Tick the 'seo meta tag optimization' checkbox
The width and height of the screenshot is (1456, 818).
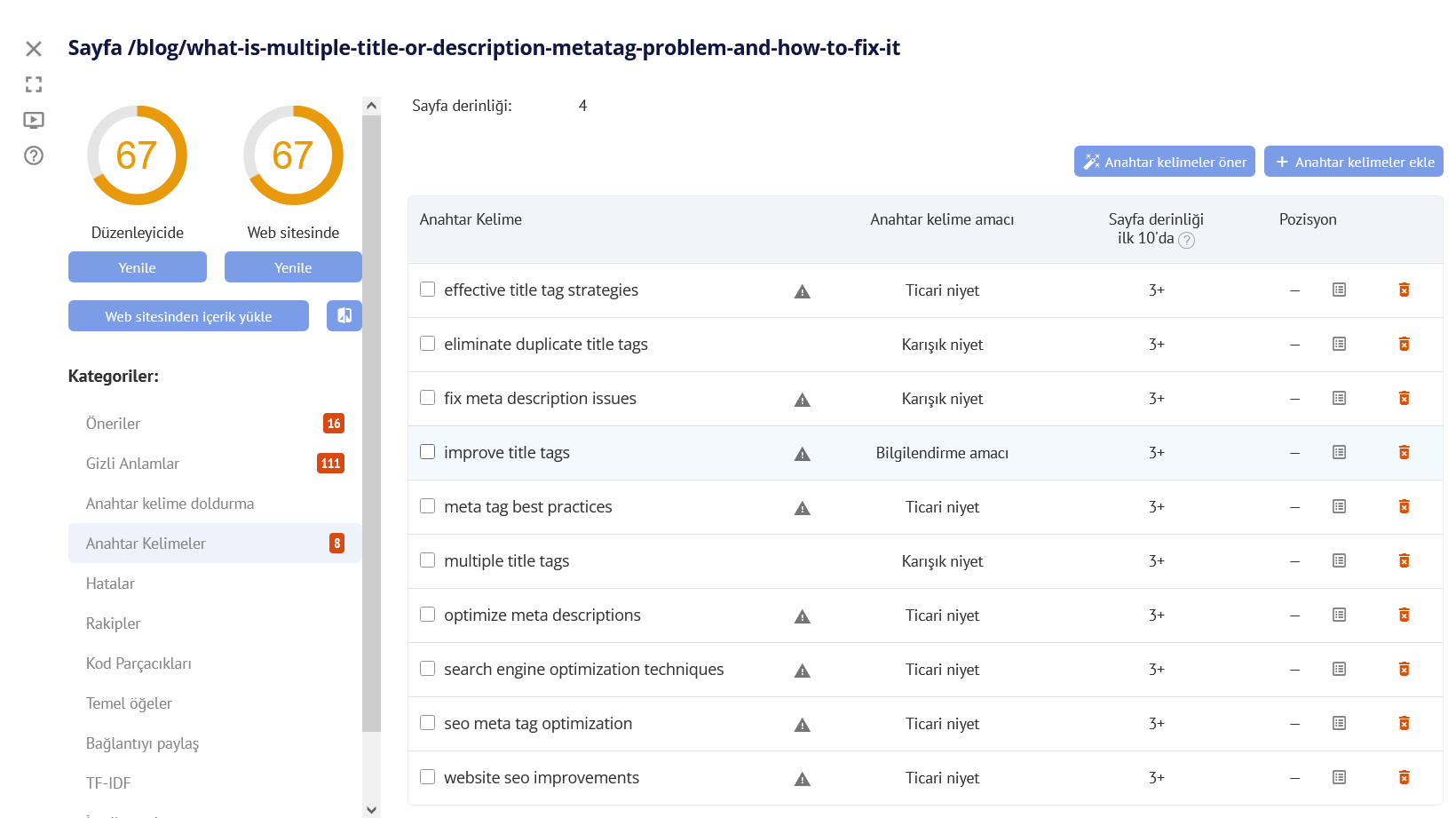(428, 723)
